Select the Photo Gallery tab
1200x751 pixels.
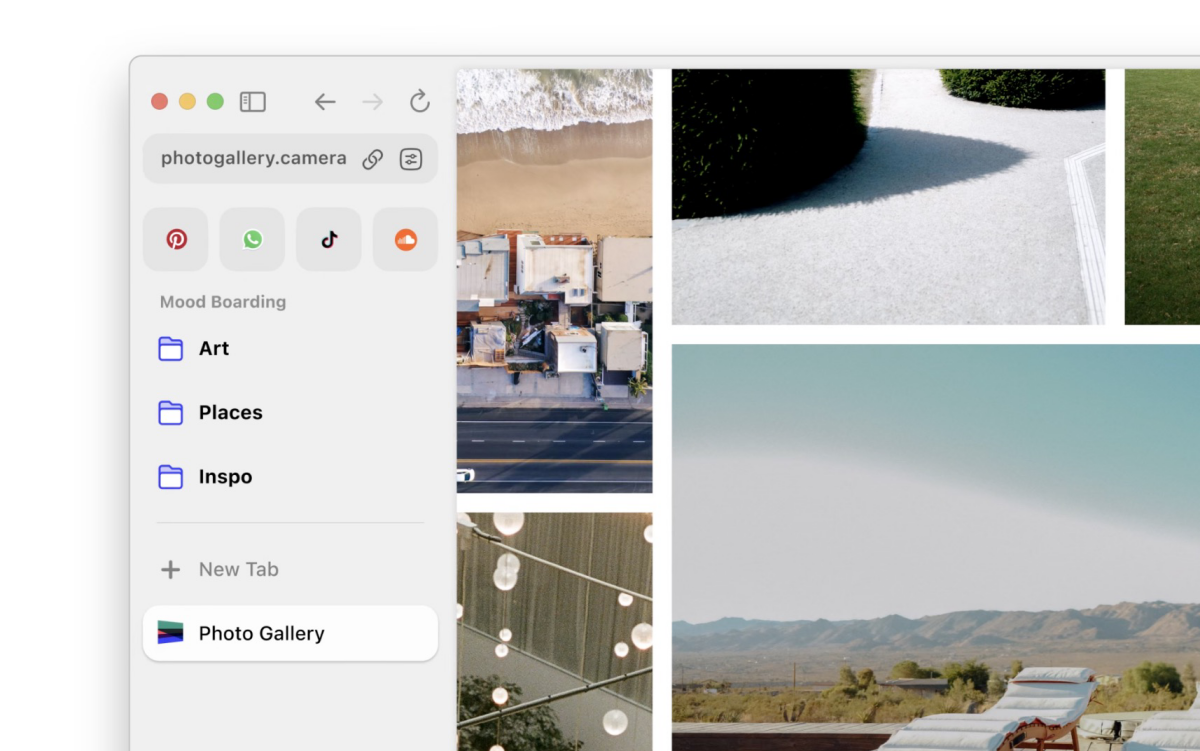pos(290,633)
